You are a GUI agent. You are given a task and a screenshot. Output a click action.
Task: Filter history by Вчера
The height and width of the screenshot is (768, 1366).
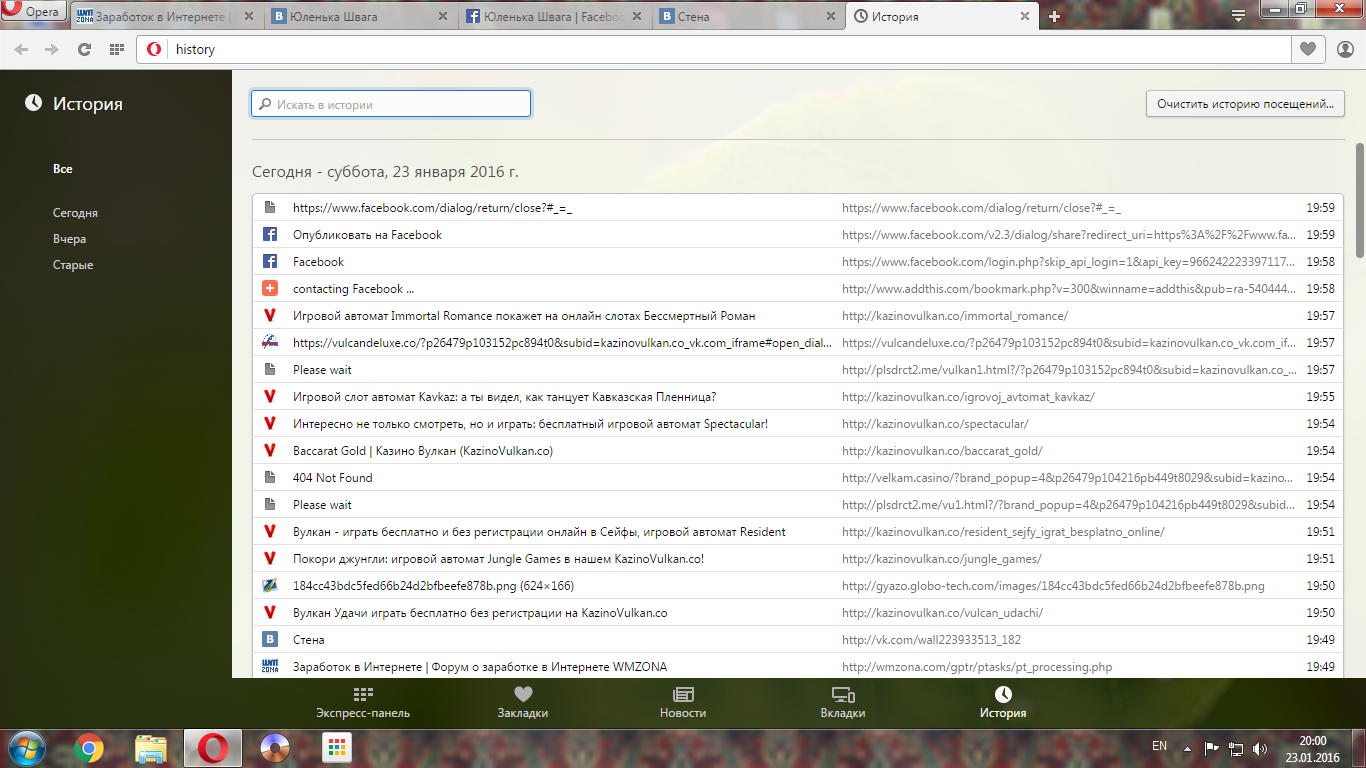70,239
